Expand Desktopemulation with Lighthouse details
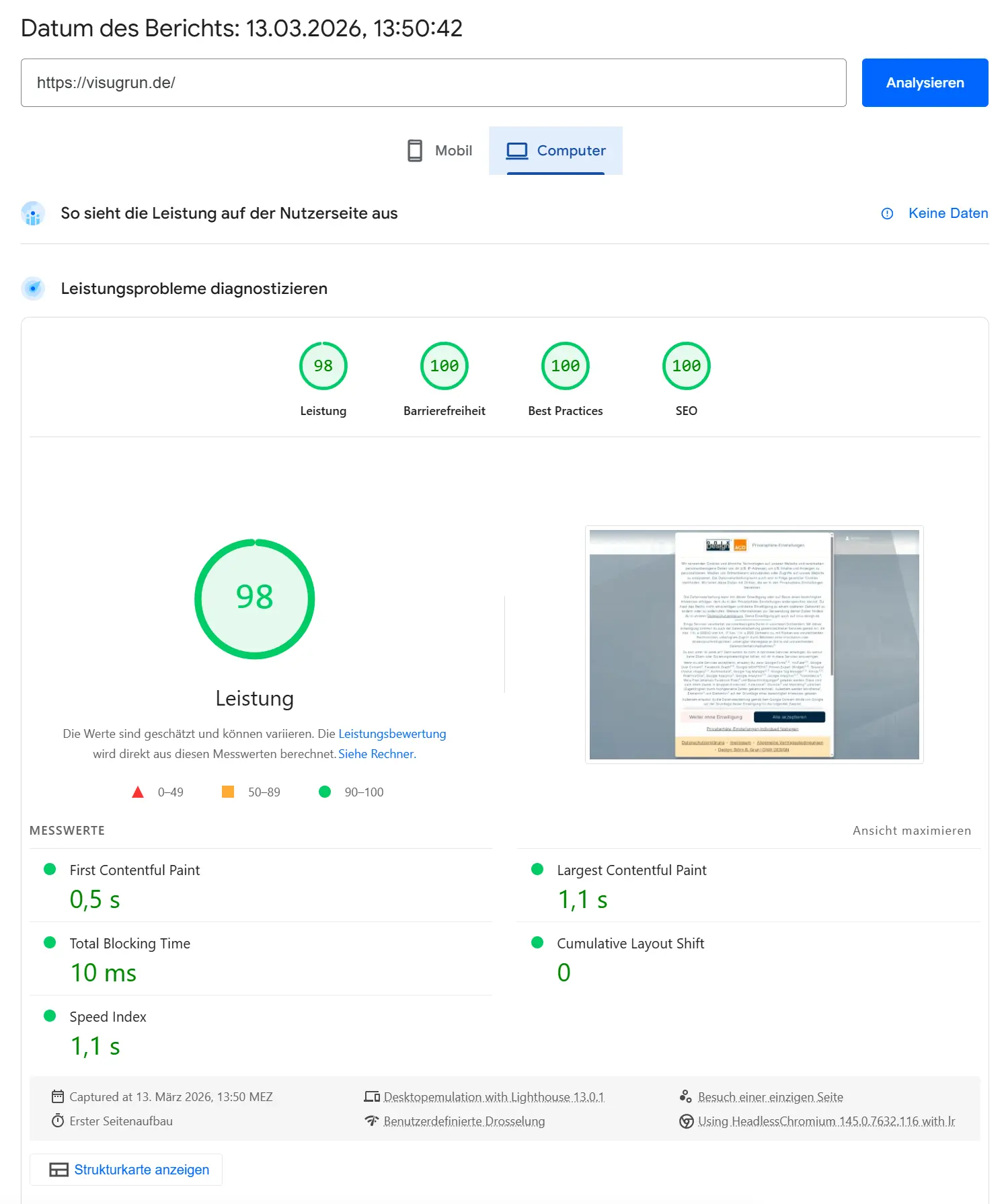 [x=494, y=1097]
